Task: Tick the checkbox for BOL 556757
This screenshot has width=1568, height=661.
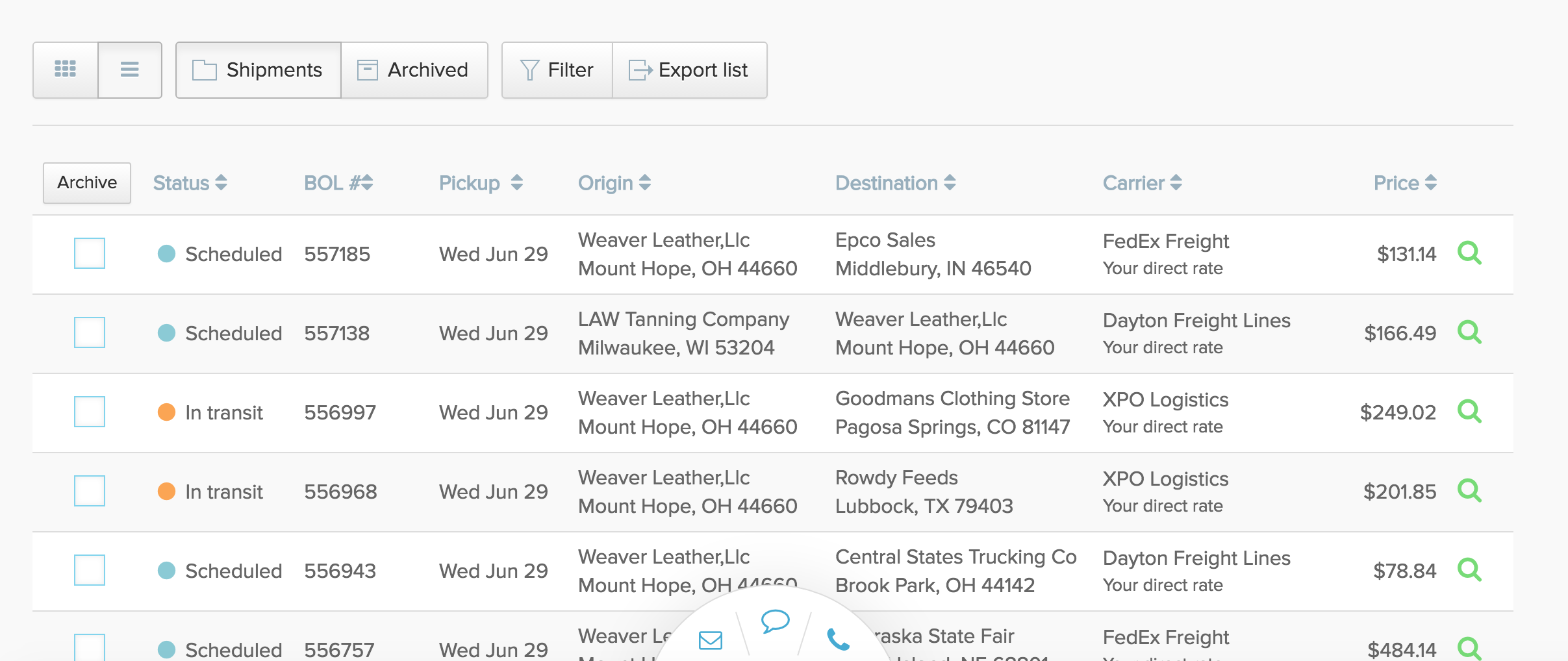Action: point(90,647)
